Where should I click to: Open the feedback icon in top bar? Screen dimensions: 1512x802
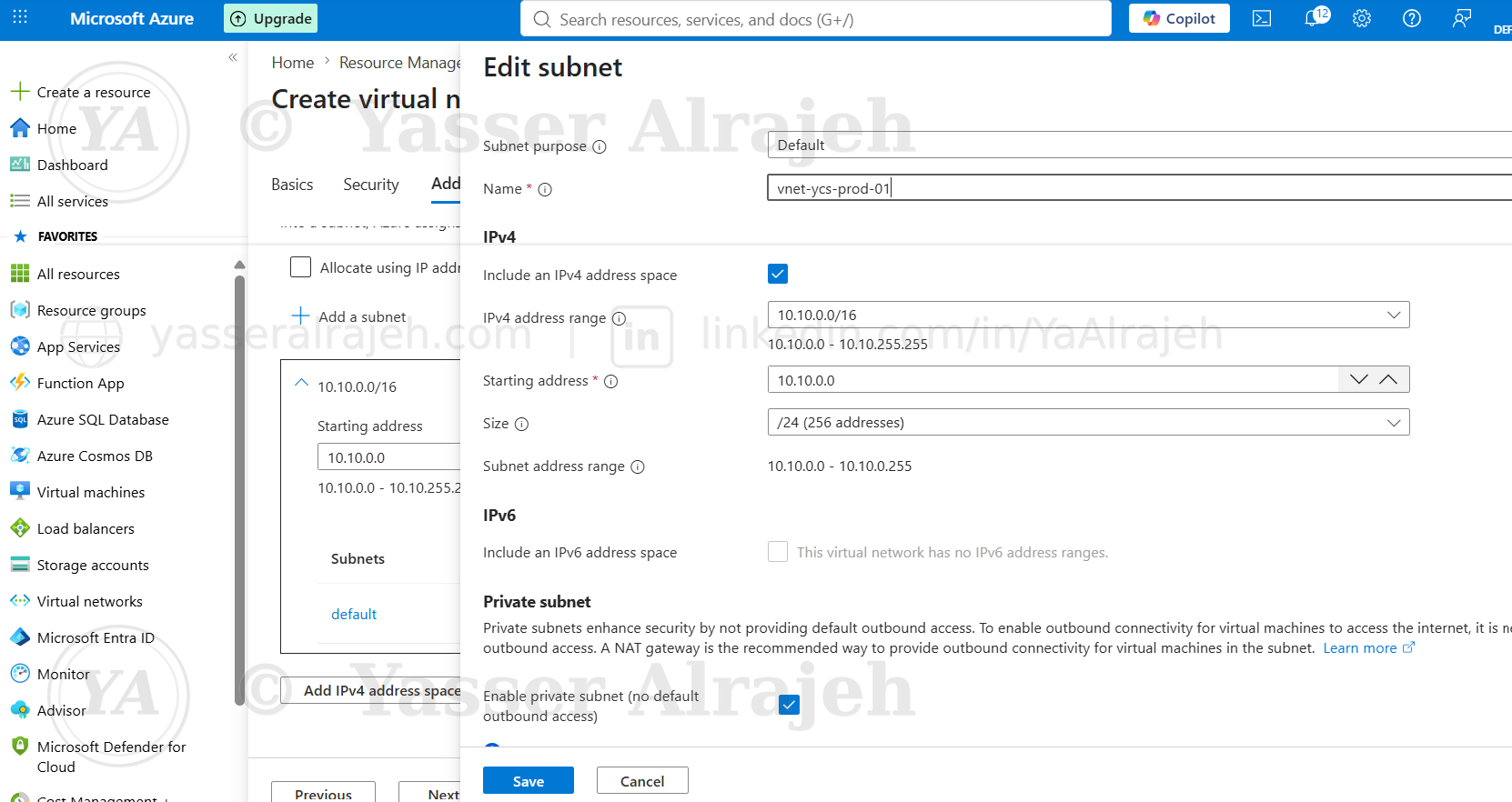pyautogui.click(x=1462, y=18)
